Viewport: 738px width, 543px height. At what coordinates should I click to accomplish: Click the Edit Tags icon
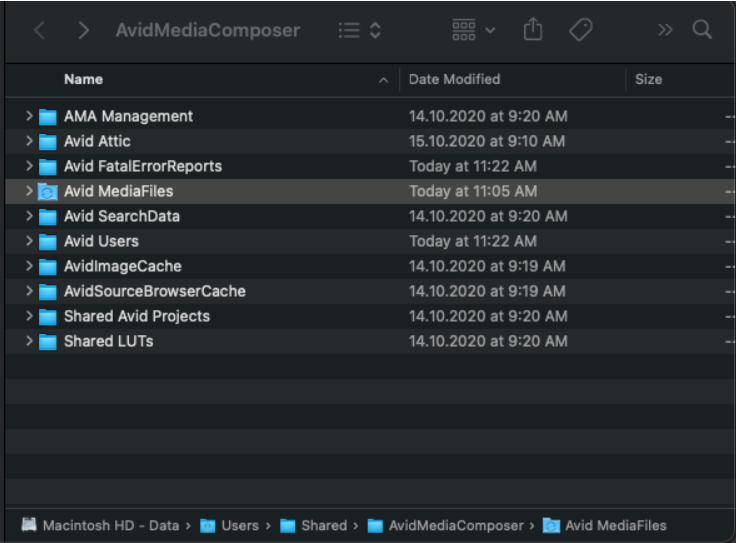tap(581, 30)
